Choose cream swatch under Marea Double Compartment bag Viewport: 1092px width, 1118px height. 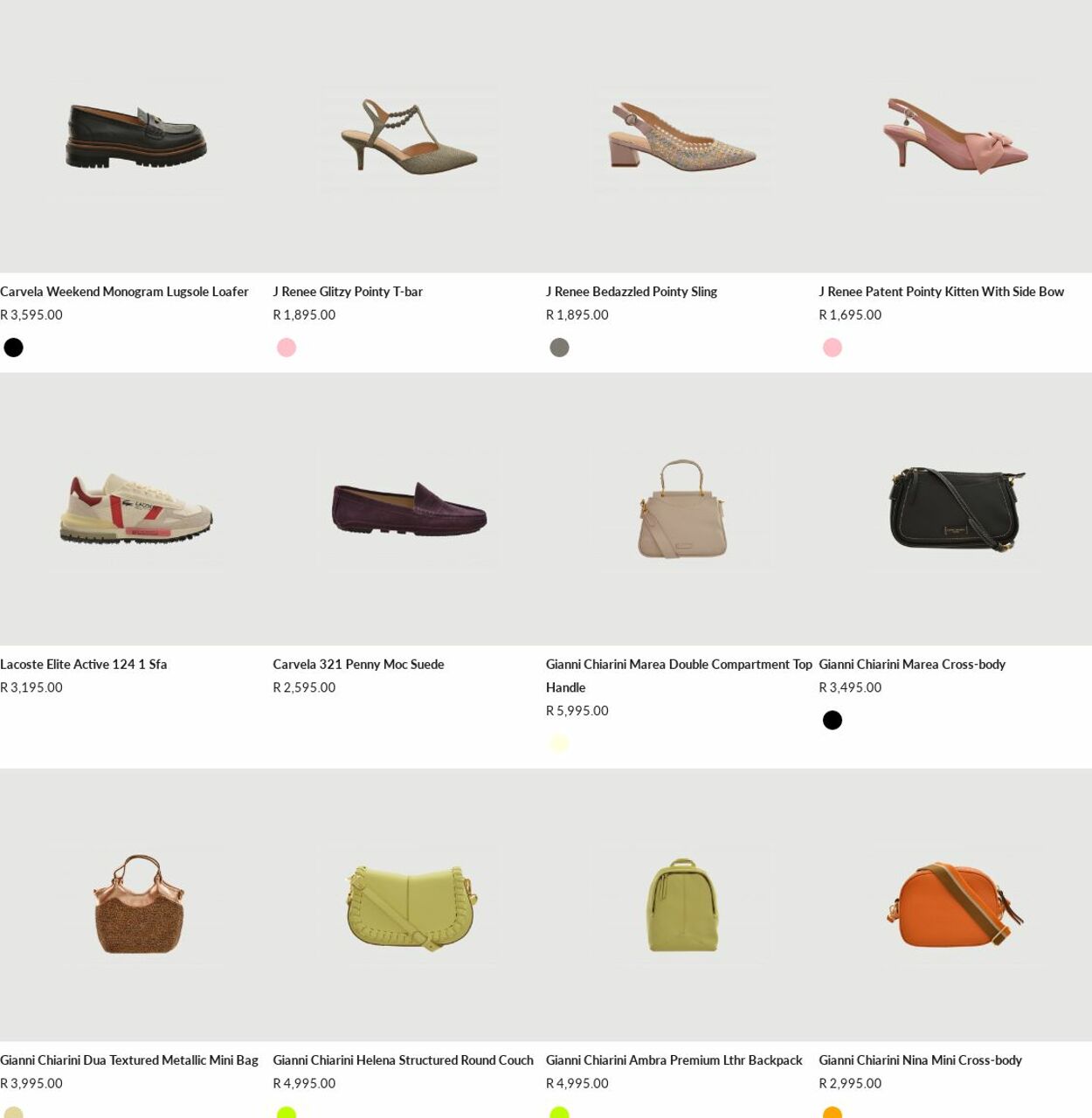(x=560, y=743)
